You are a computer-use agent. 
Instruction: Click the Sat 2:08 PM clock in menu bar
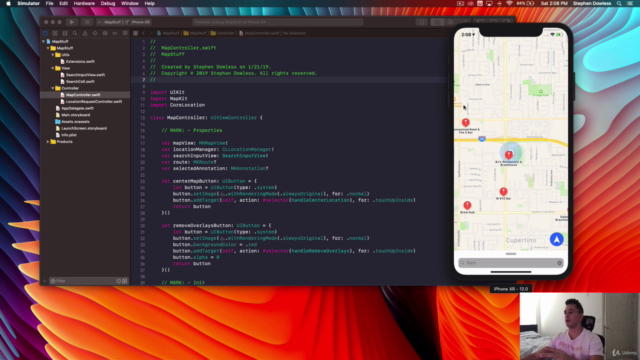(554, 3)
